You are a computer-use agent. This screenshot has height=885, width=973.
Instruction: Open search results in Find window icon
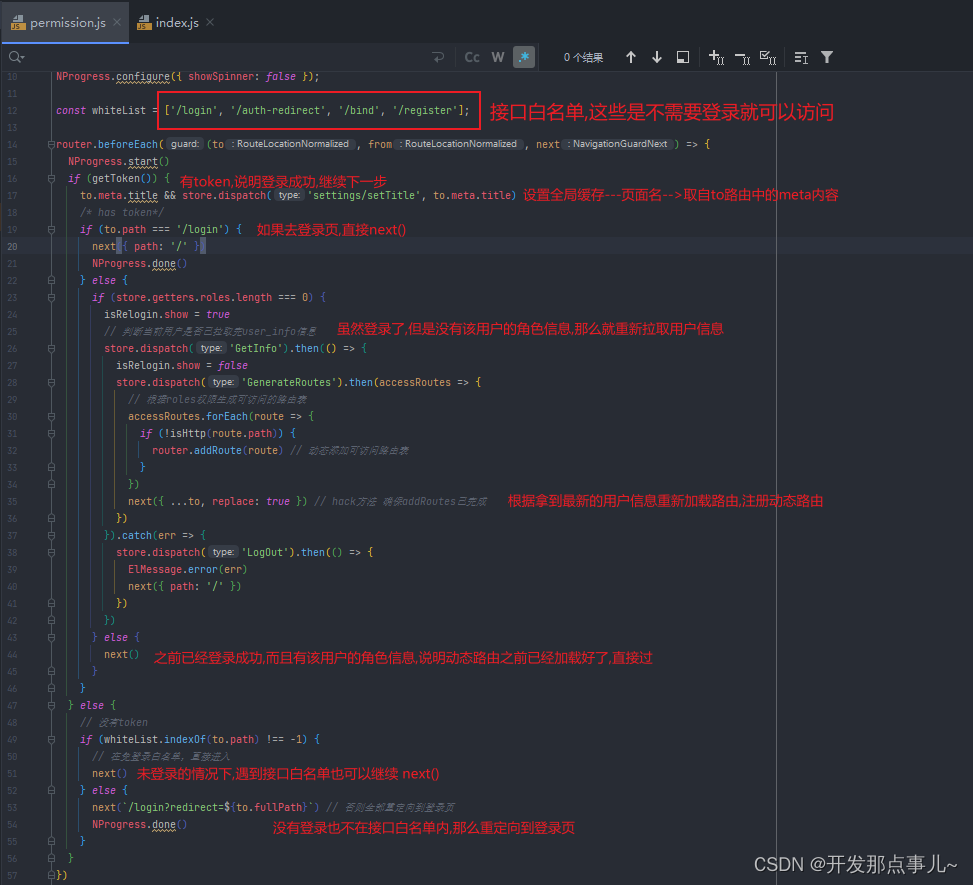683,57
